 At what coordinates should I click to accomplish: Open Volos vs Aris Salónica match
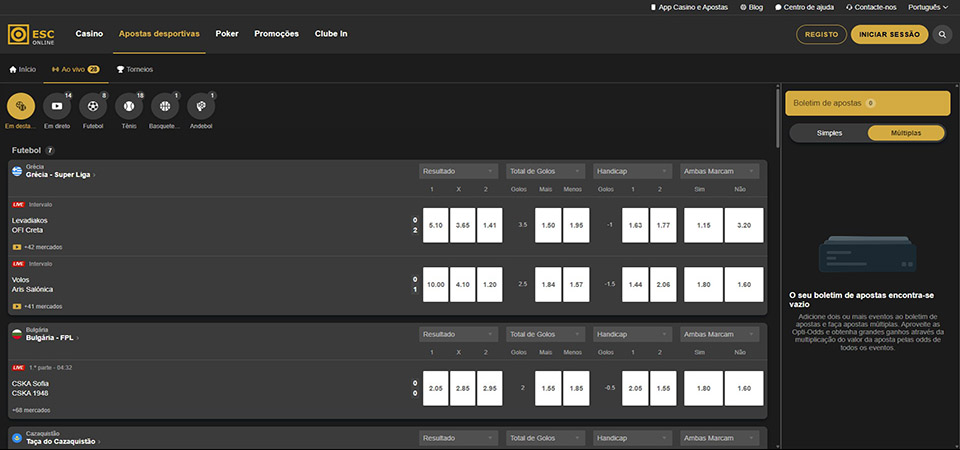[33, 285]
